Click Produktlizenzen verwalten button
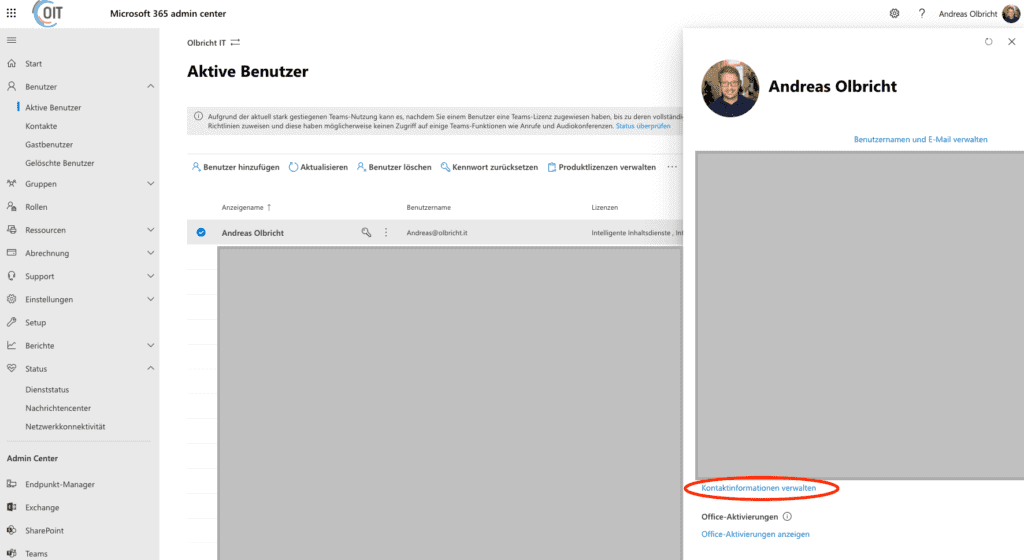The image size is (1024, 560). (601, 167)
